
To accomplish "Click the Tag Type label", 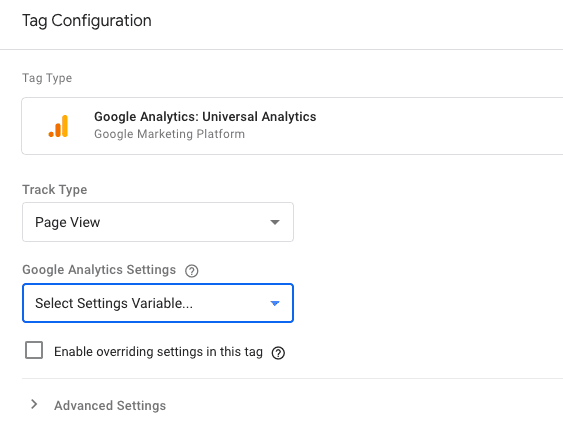I will pyautogui.click(x=47, y=78).
